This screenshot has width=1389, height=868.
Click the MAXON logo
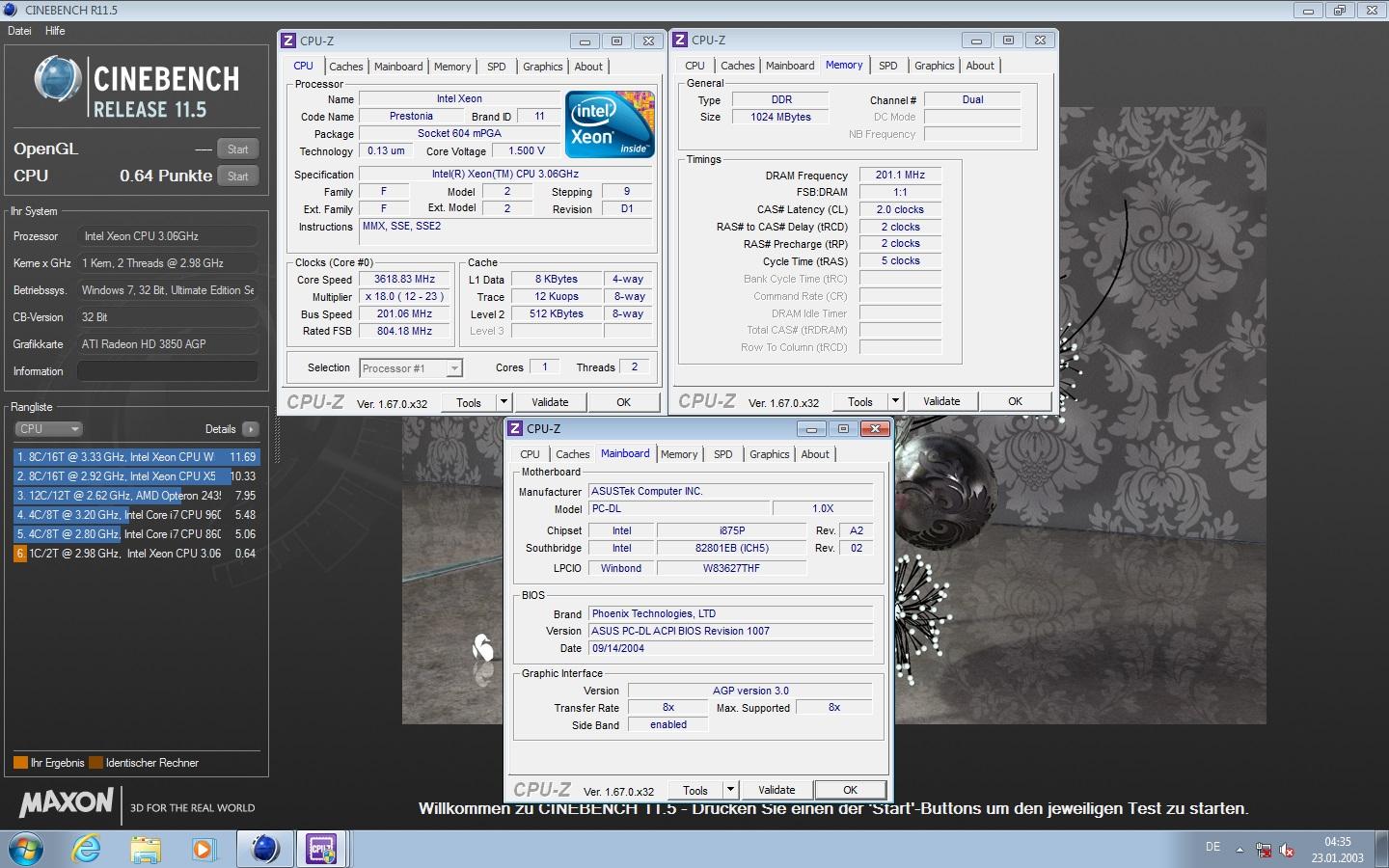point(67,802)
